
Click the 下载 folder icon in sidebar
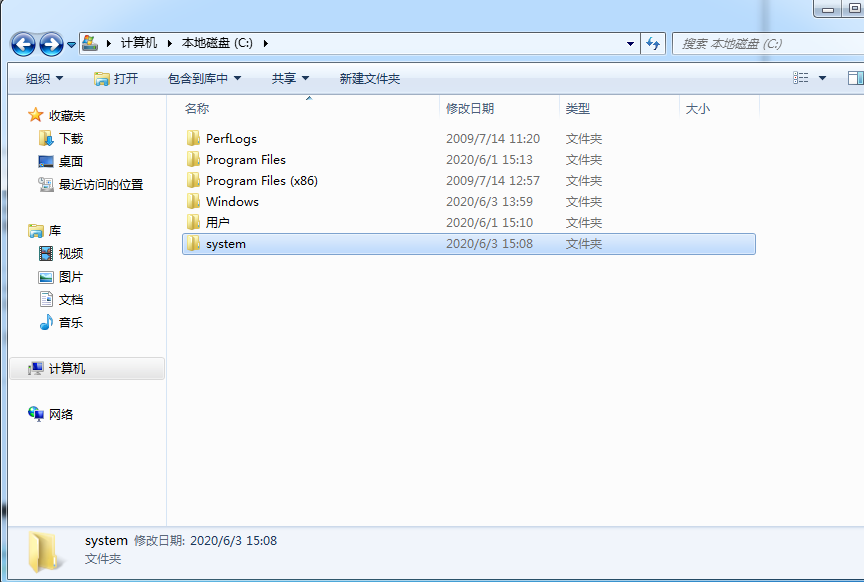(x=46, y=138)
